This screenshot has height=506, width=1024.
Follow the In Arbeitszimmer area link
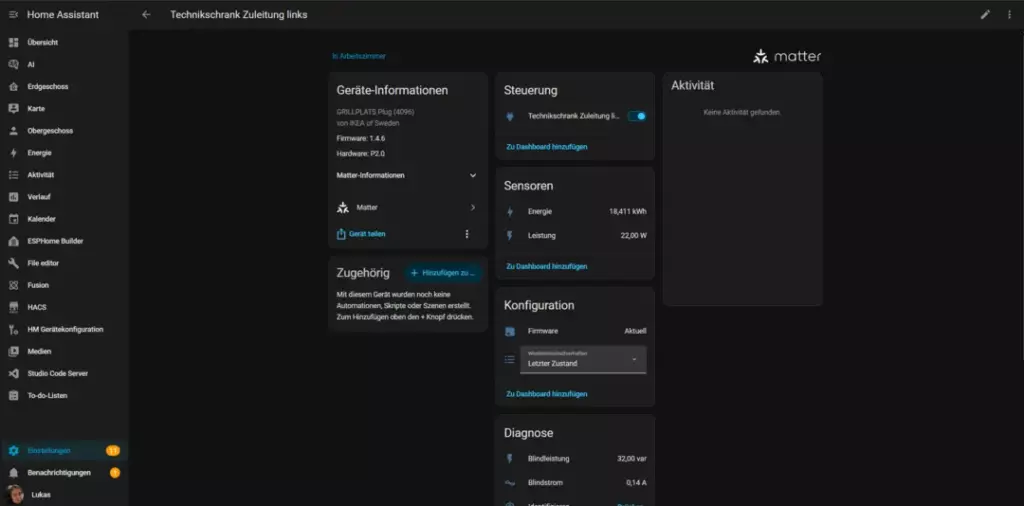359,56
